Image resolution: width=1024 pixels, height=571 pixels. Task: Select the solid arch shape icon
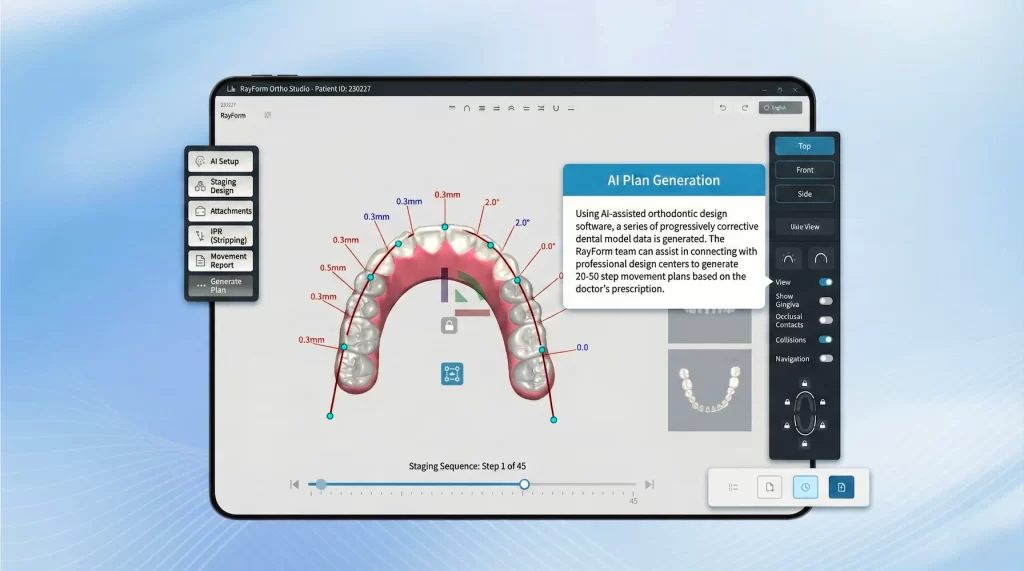click(820, 259)
